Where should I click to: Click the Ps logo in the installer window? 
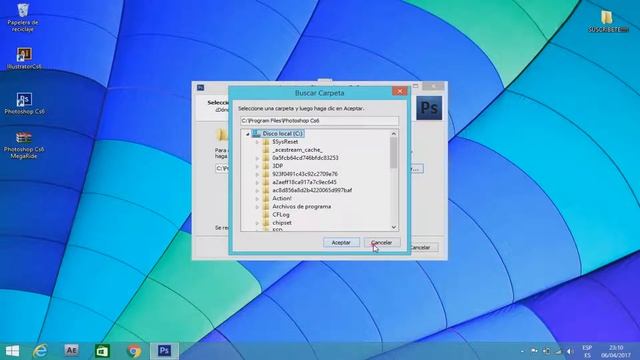pos(429,108)
